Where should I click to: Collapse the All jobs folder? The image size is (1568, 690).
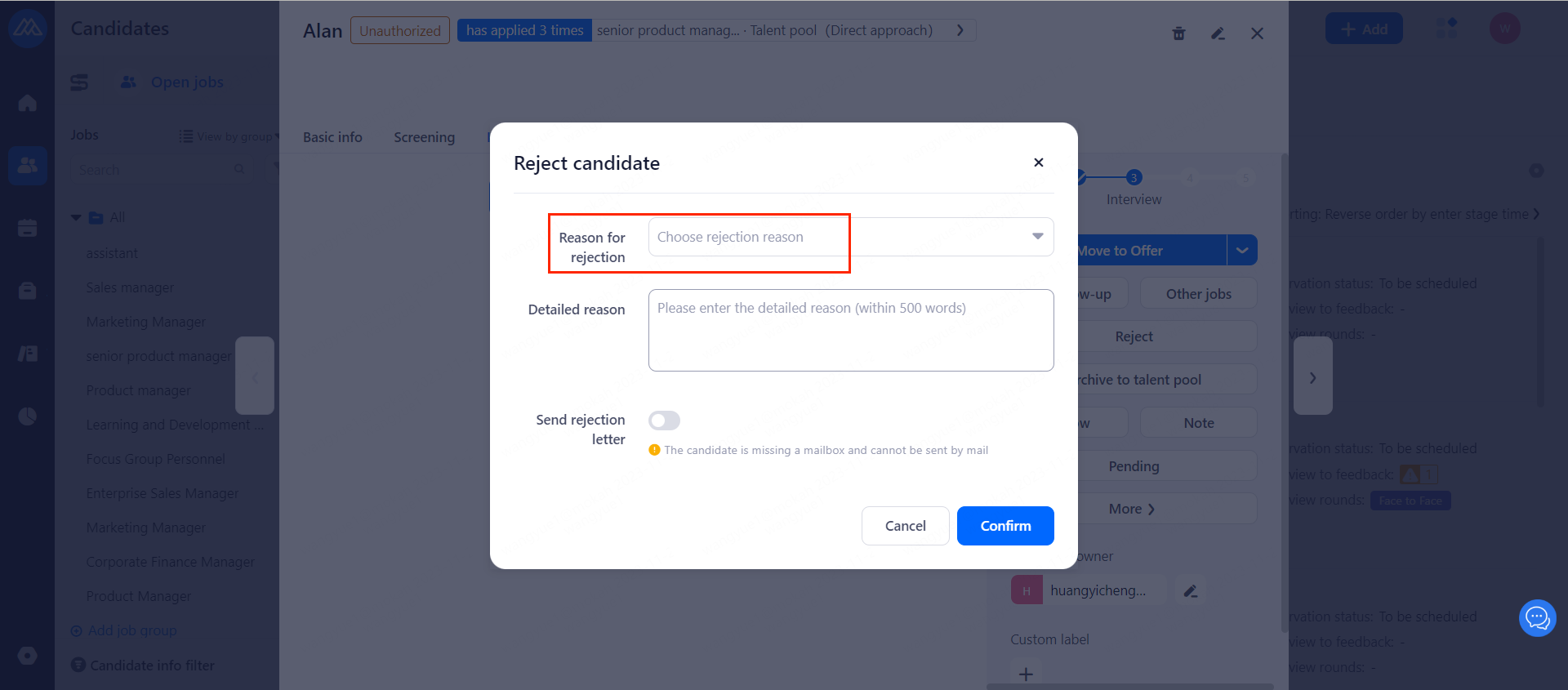pos(76,217)
